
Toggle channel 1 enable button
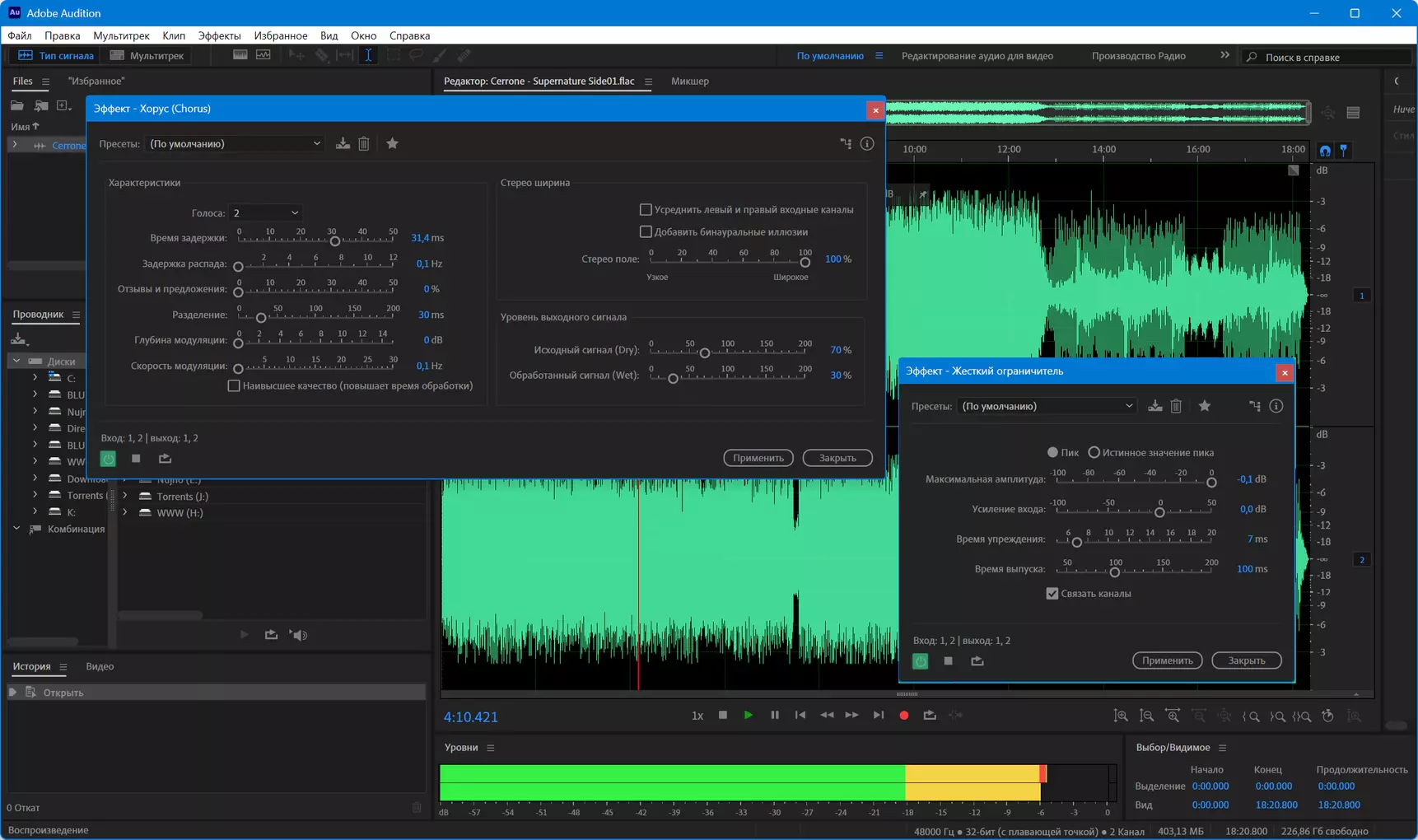[x=1362, y=296]
